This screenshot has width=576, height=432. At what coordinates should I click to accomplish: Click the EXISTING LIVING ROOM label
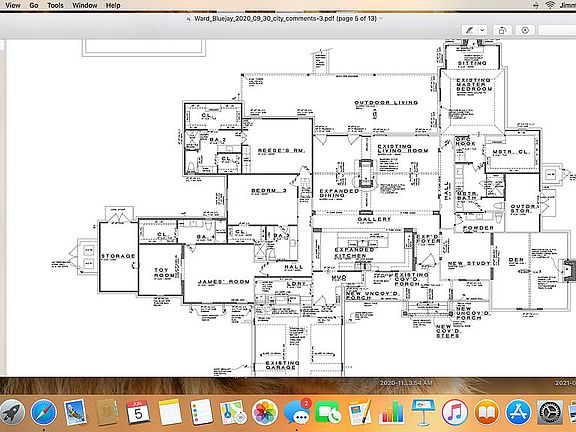(403, 148)
